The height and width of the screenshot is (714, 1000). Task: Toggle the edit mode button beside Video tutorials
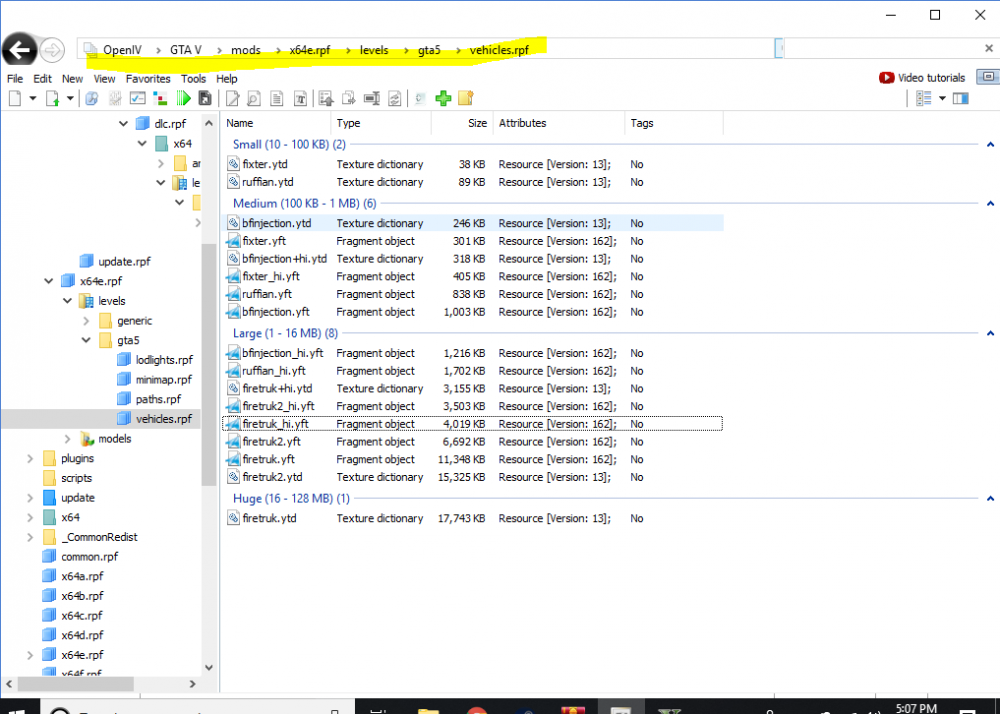[987, 77]
